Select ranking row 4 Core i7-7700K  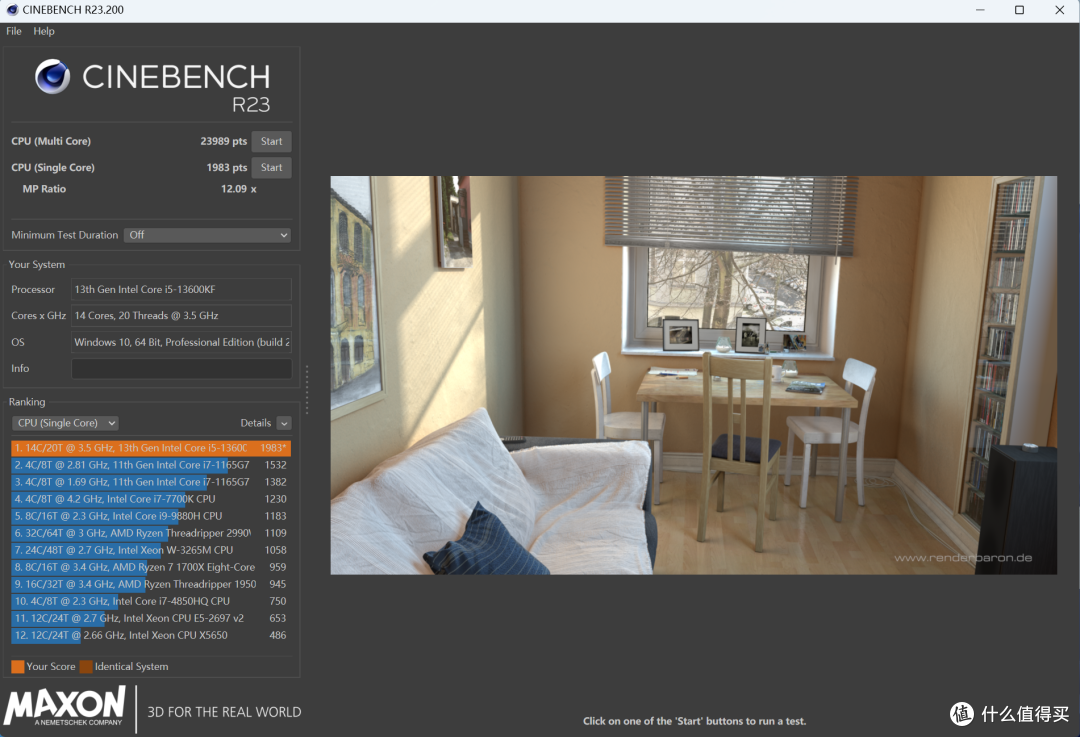151,499
